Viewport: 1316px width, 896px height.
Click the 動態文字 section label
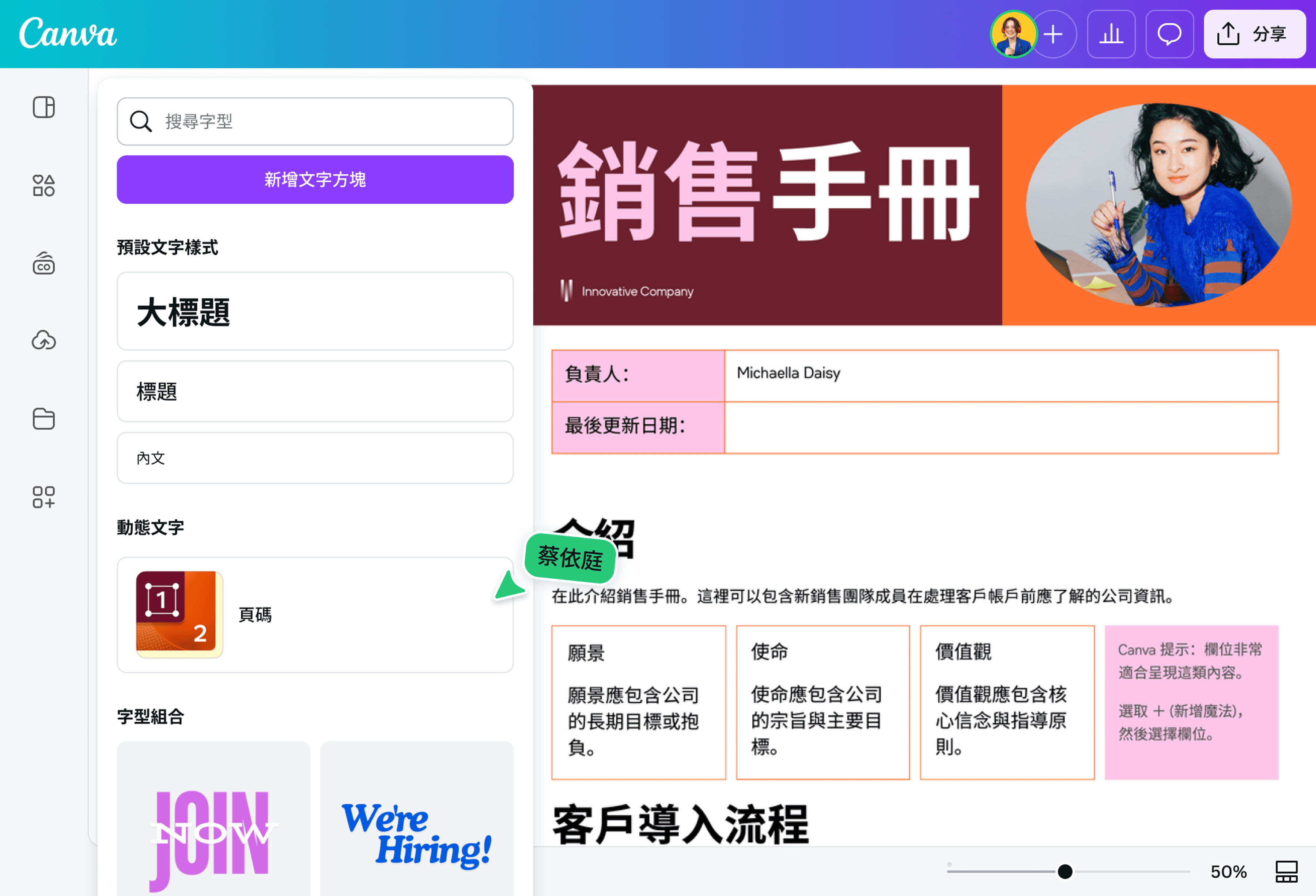click(x=151, y=527)
